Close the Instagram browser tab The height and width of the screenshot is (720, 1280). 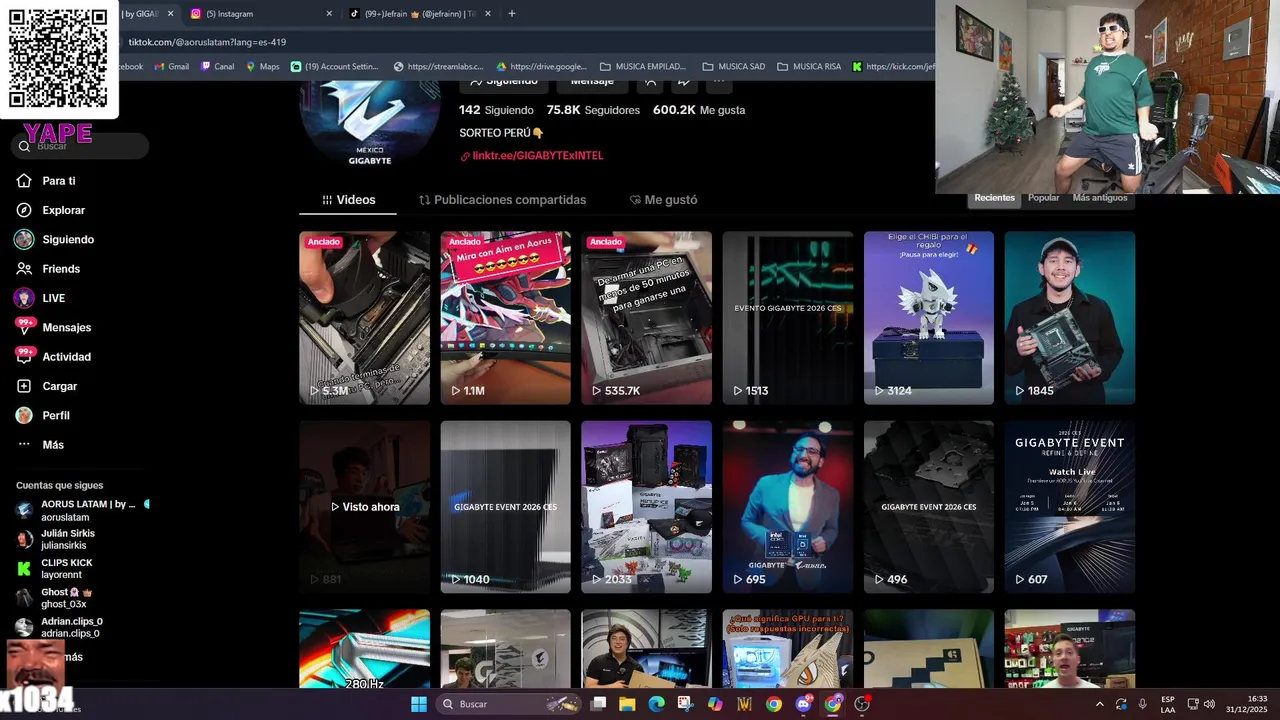[329, 14]
